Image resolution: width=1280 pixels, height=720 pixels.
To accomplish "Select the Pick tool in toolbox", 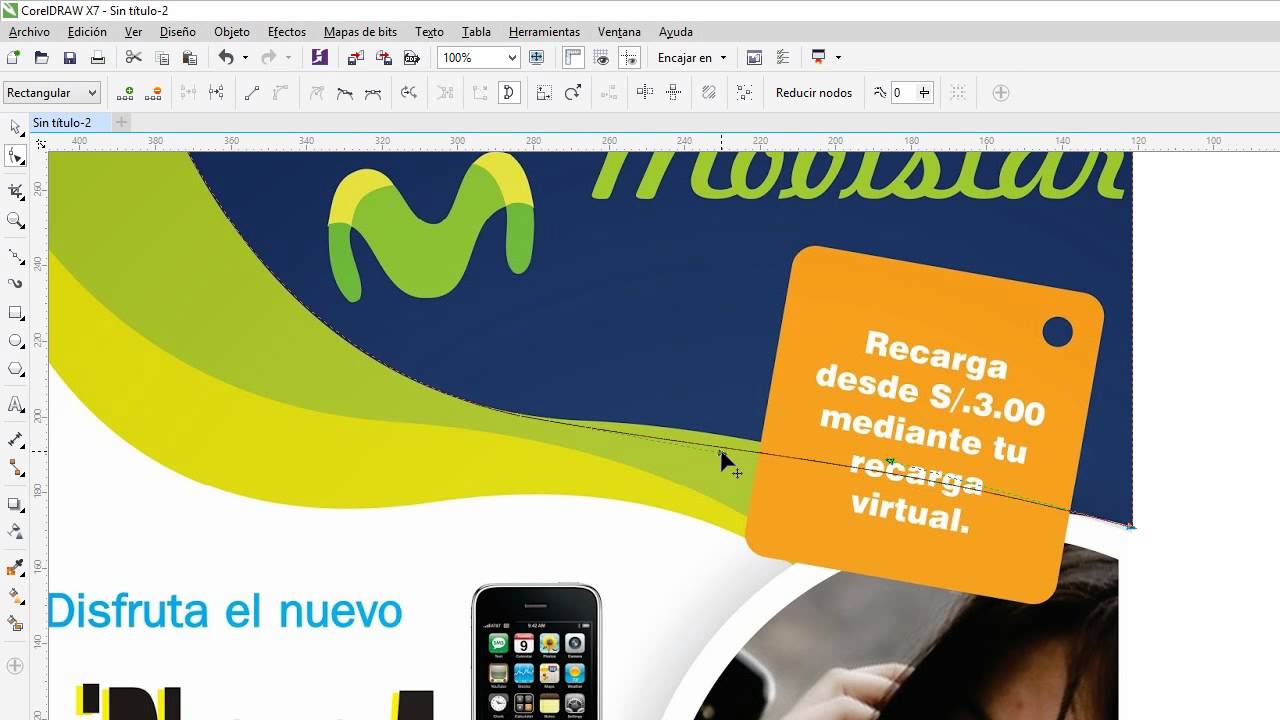I will (x=15, y=127).
